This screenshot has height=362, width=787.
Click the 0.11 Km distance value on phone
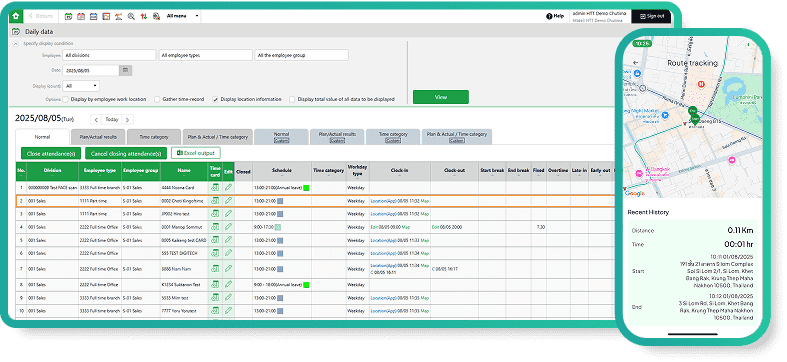pos(740,230)
